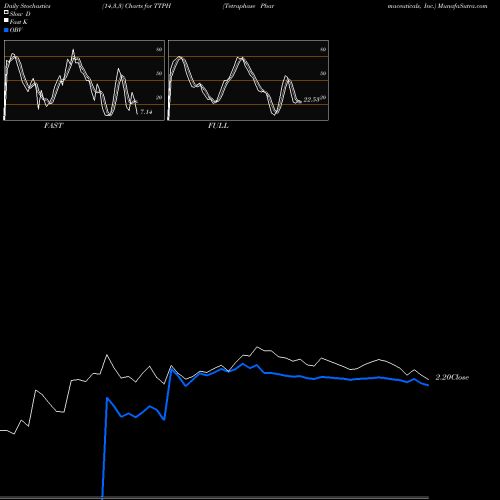
Task: Click the 80 level label in FAST chart
Action: [x=159, y=49]
